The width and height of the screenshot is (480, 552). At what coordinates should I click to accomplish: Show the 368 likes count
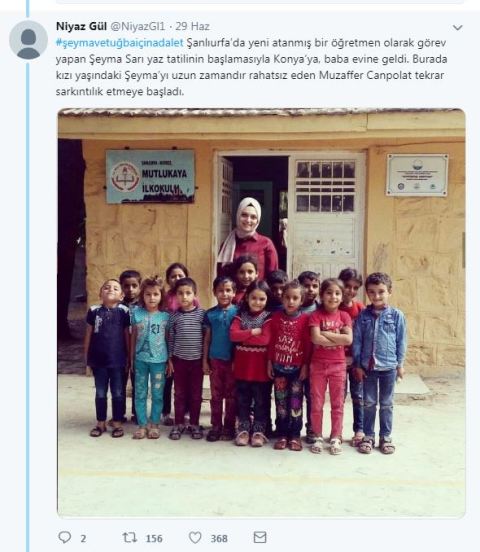(x=219, y=538)
